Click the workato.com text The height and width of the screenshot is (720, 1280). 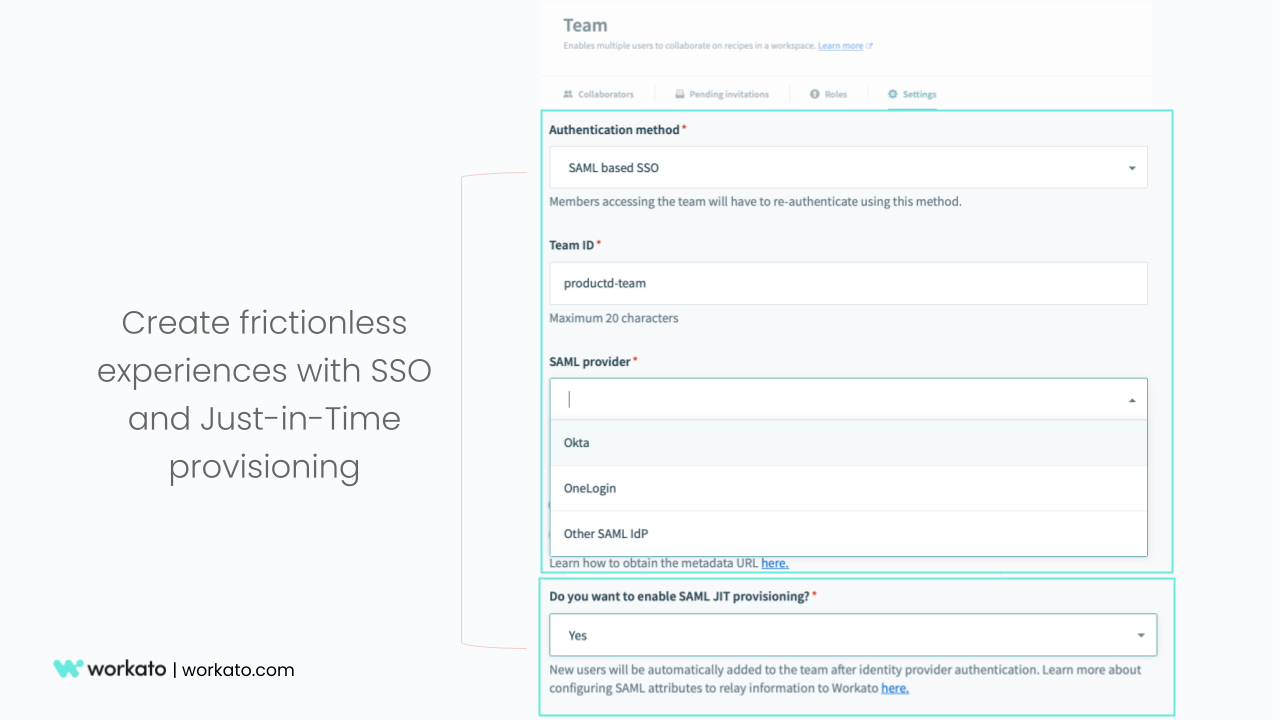pyautogui.click(x=238, y=670)
